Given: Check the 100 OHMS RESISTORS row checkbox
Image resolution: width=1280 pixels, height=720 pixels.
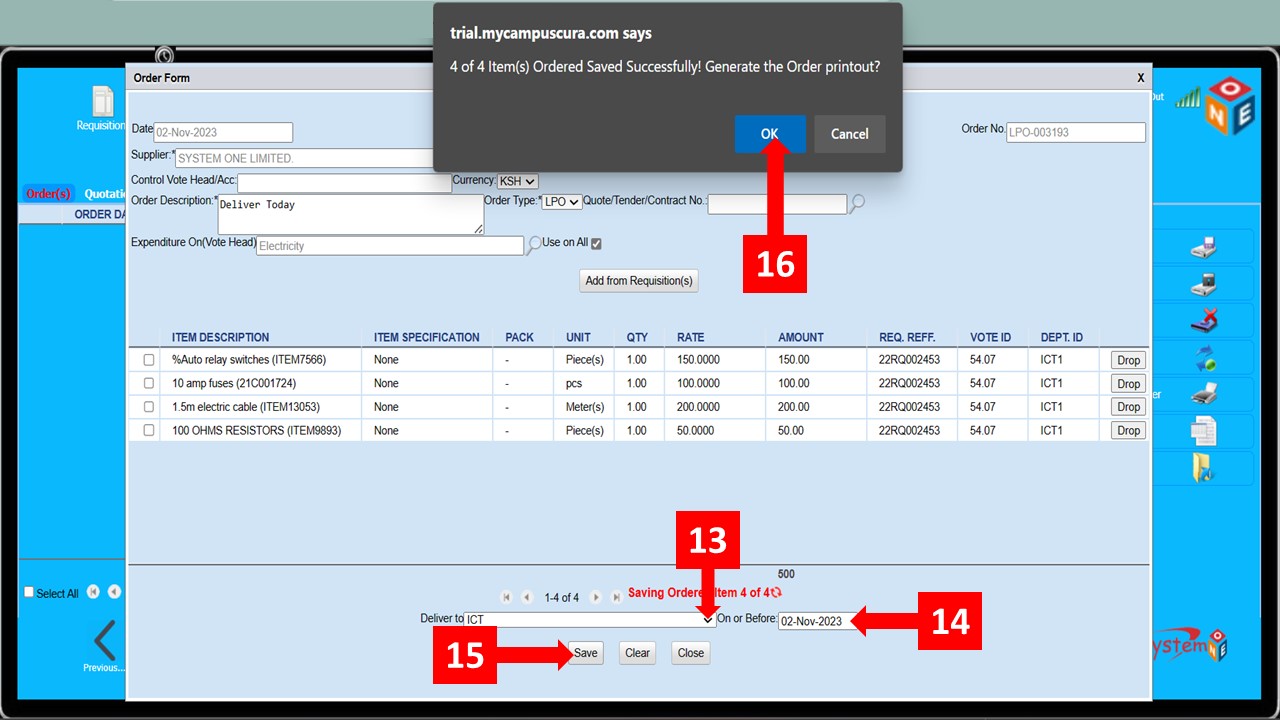Looking at the screenshot, I should coord(149,431).
